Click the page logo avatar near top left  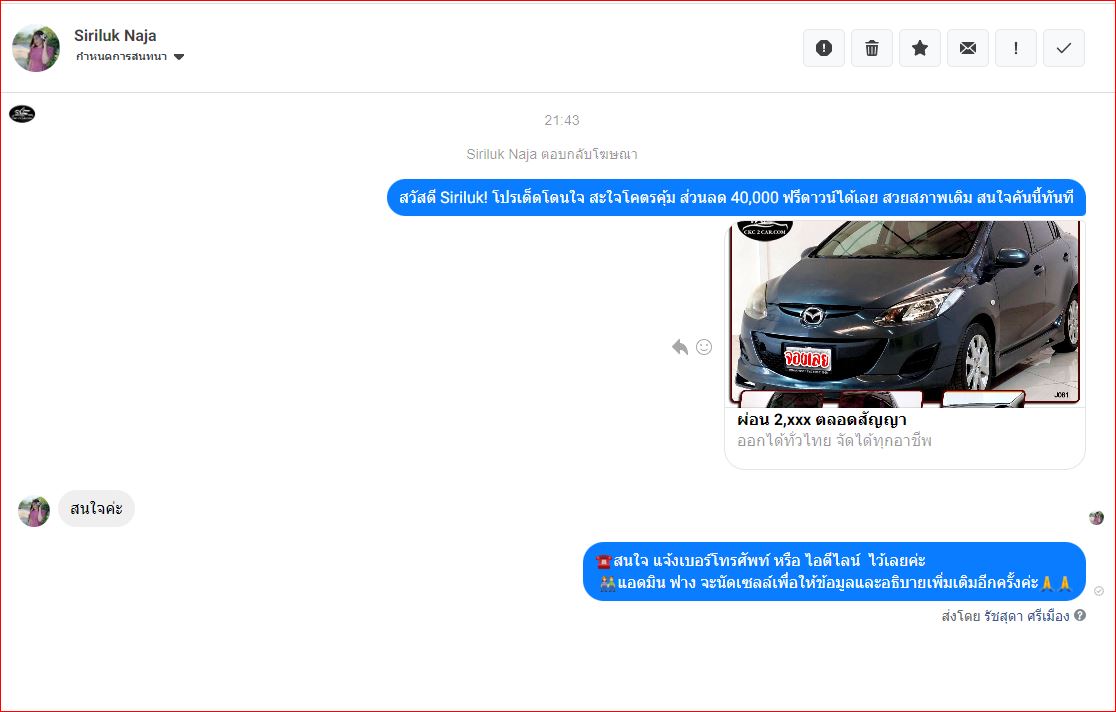pyautogui.click(x=22, y=114)
